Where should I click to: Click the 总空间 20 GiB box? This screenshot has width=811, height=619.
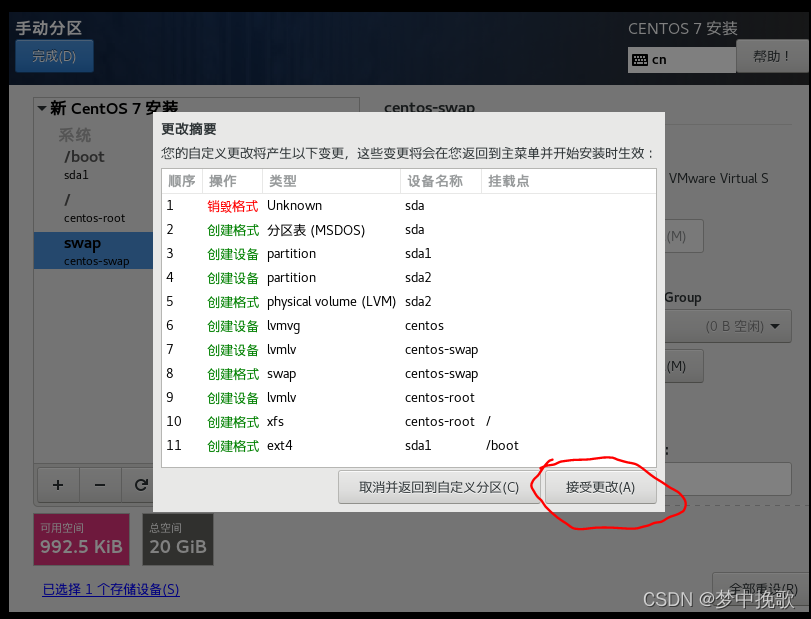point(178,539)
